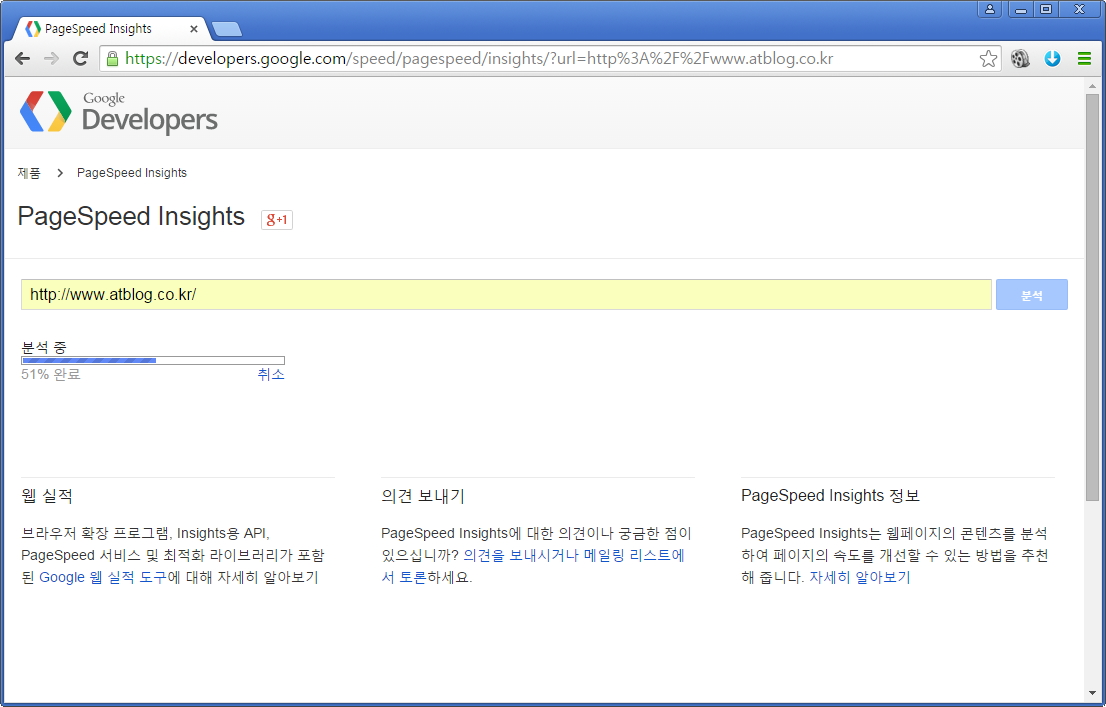Open the Chrome hamburger menu
This screenshot has height=707, width=1106.
(1084, 59)
